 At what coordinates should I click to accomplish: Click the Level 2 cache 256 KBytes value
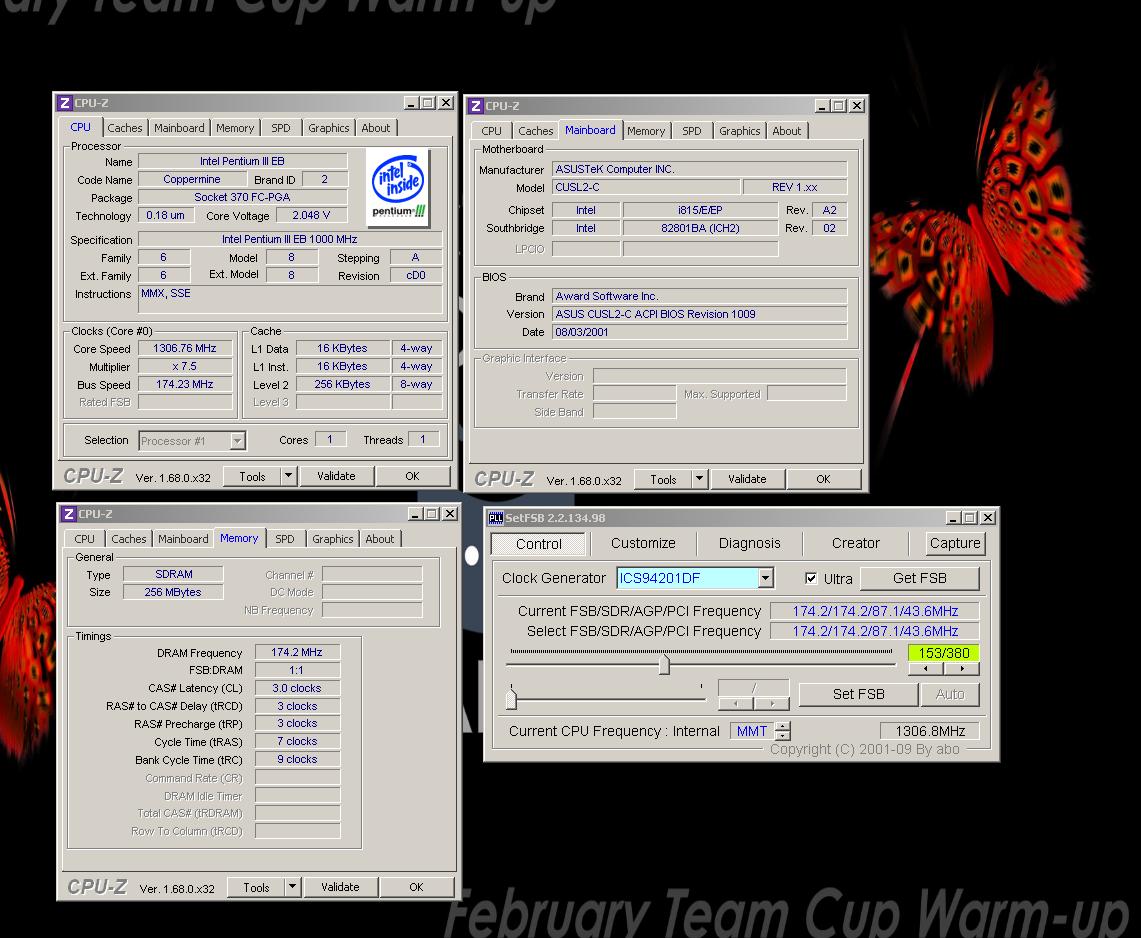click(343, 384)
